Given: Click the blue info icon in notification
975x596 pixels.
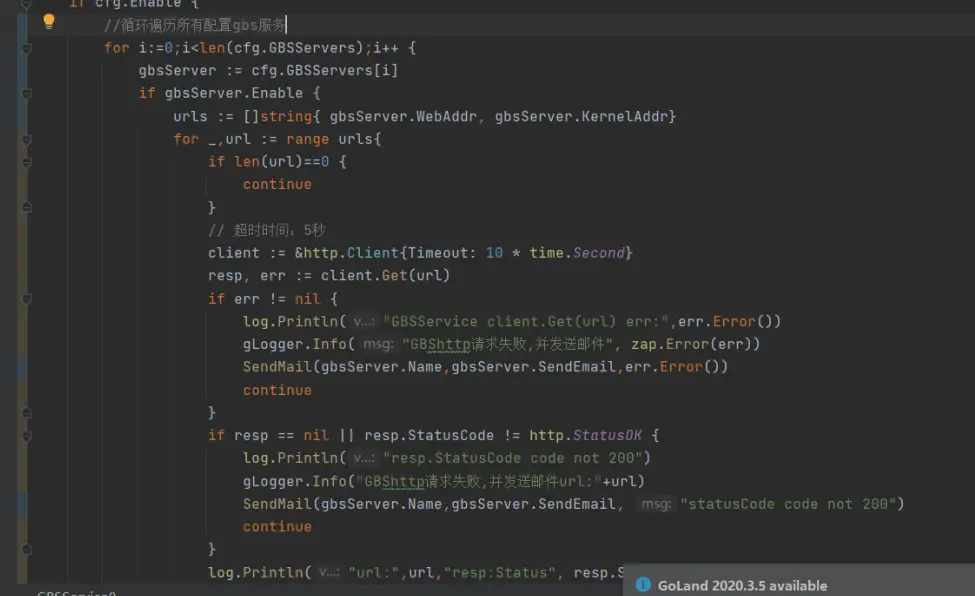Looking at the screenshot, I should [643, 585].
